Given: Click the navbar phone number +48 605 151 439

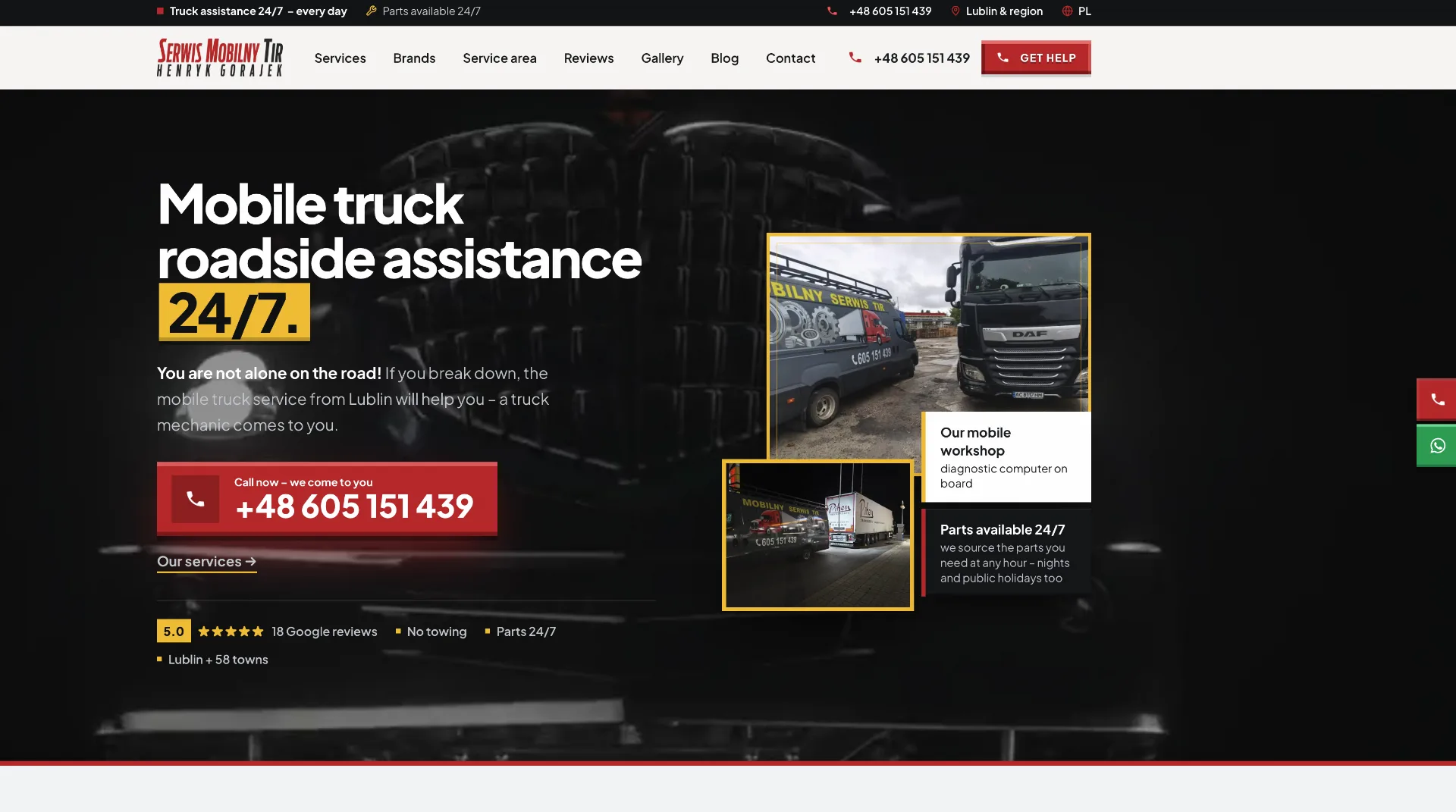Looking at the screenshot, I should [x=921, y=58].
